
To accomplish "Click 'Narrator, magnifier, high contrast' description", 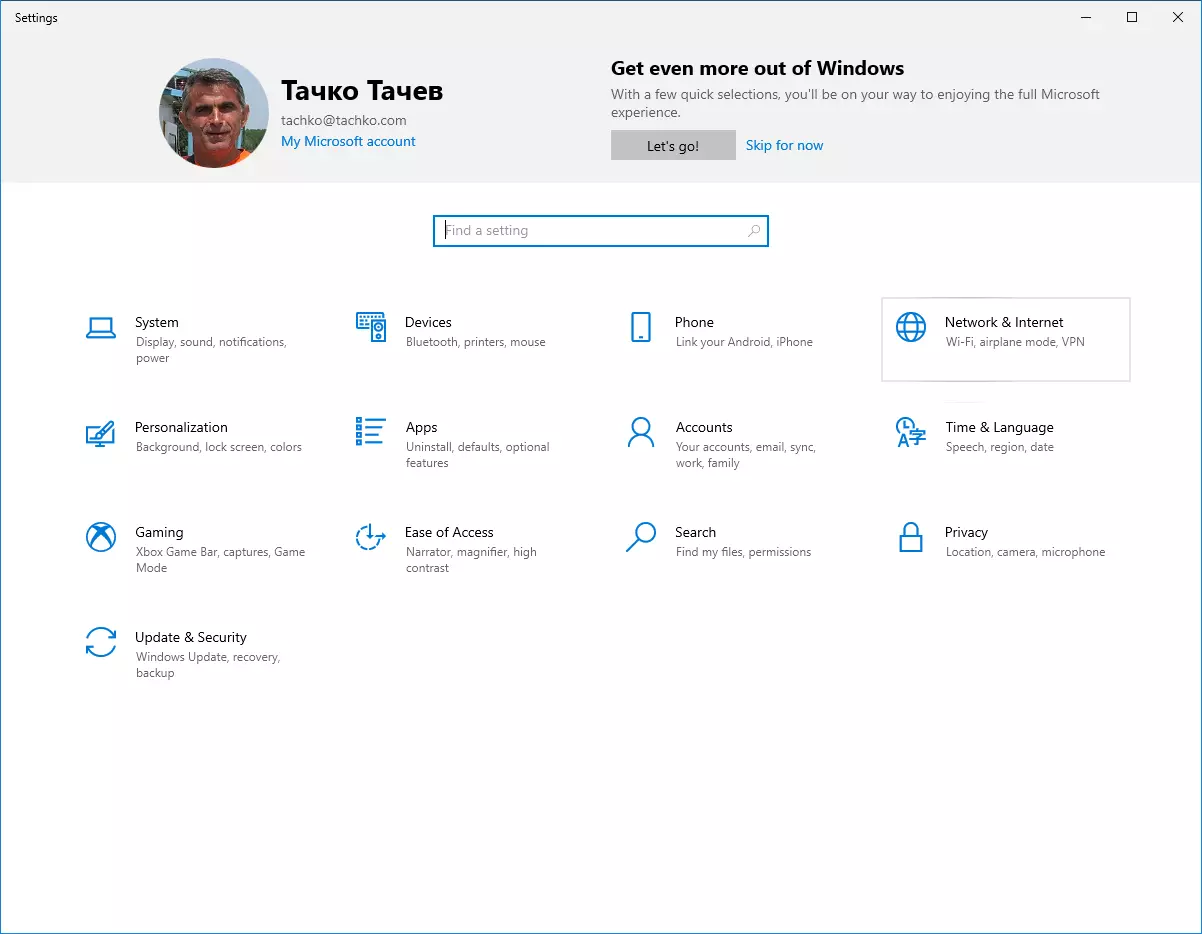I will coord(471,560).
